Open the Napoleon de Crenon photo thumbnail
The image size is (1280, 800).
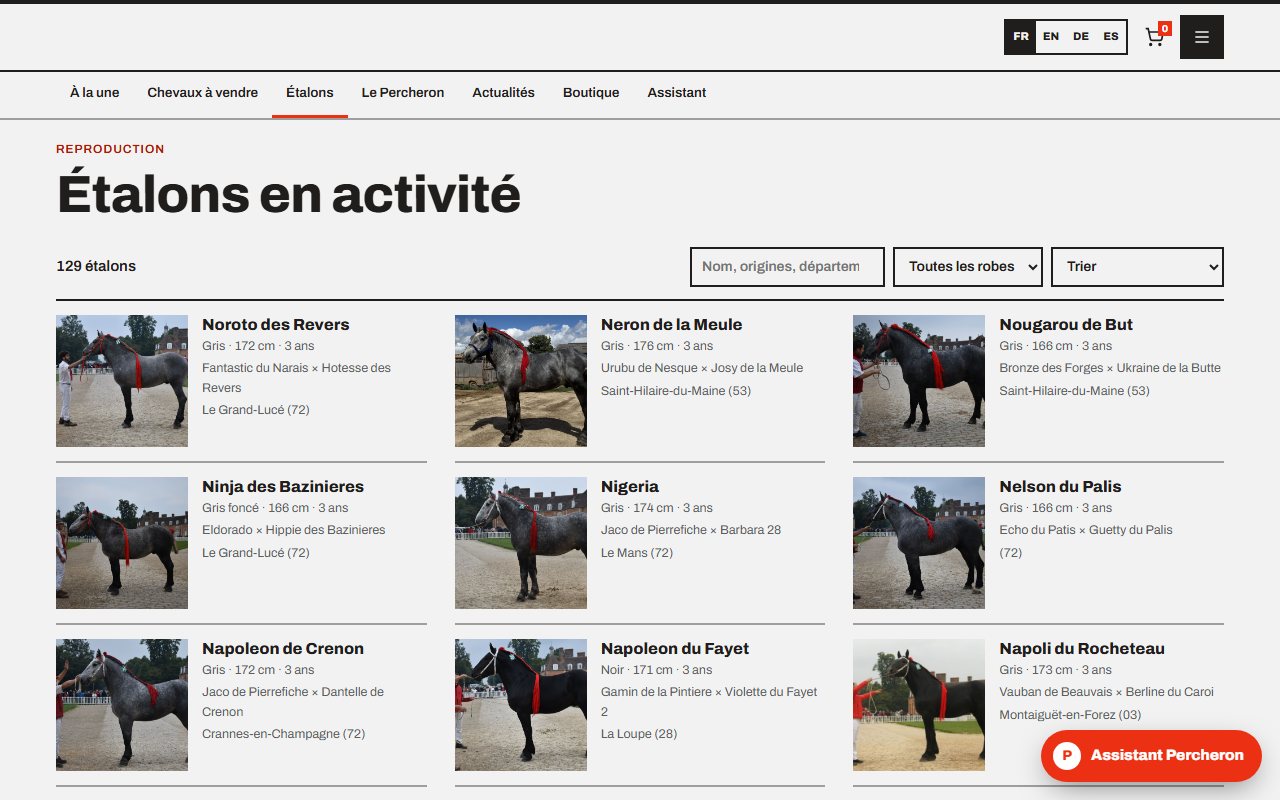pos(122,705)
